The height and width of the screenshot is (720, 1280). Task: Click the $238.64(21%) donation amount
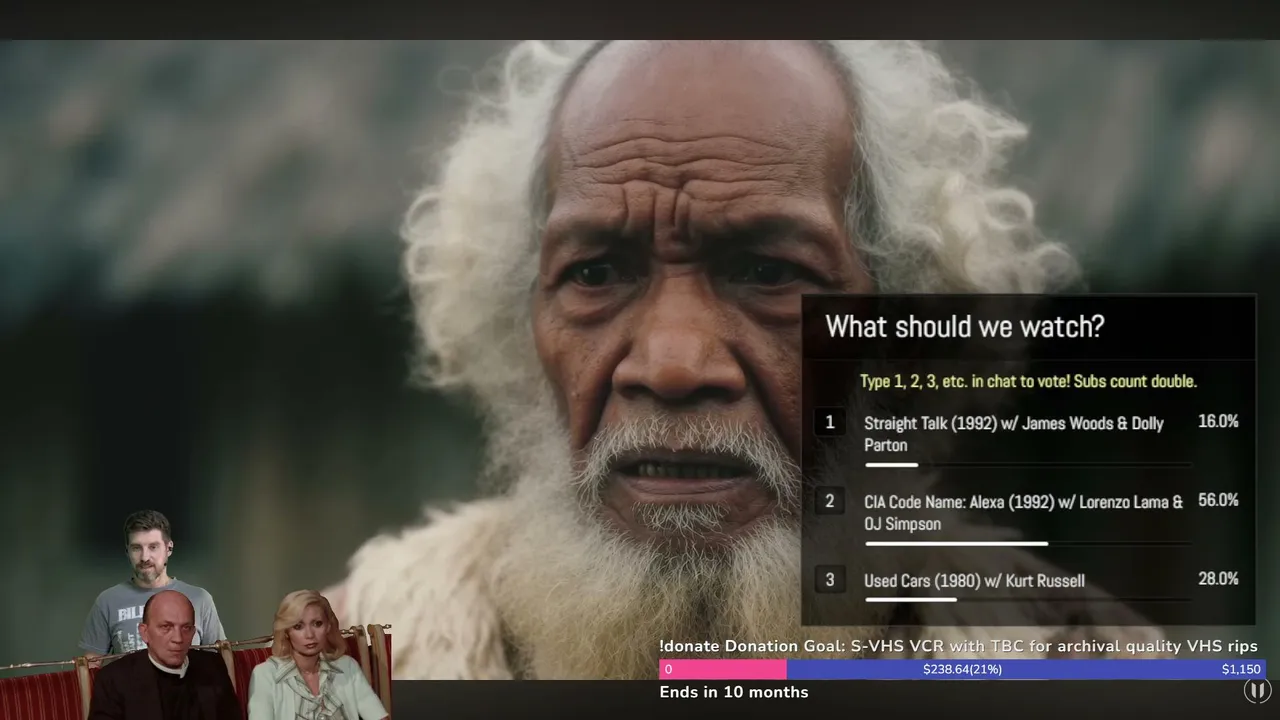(962, 670)
